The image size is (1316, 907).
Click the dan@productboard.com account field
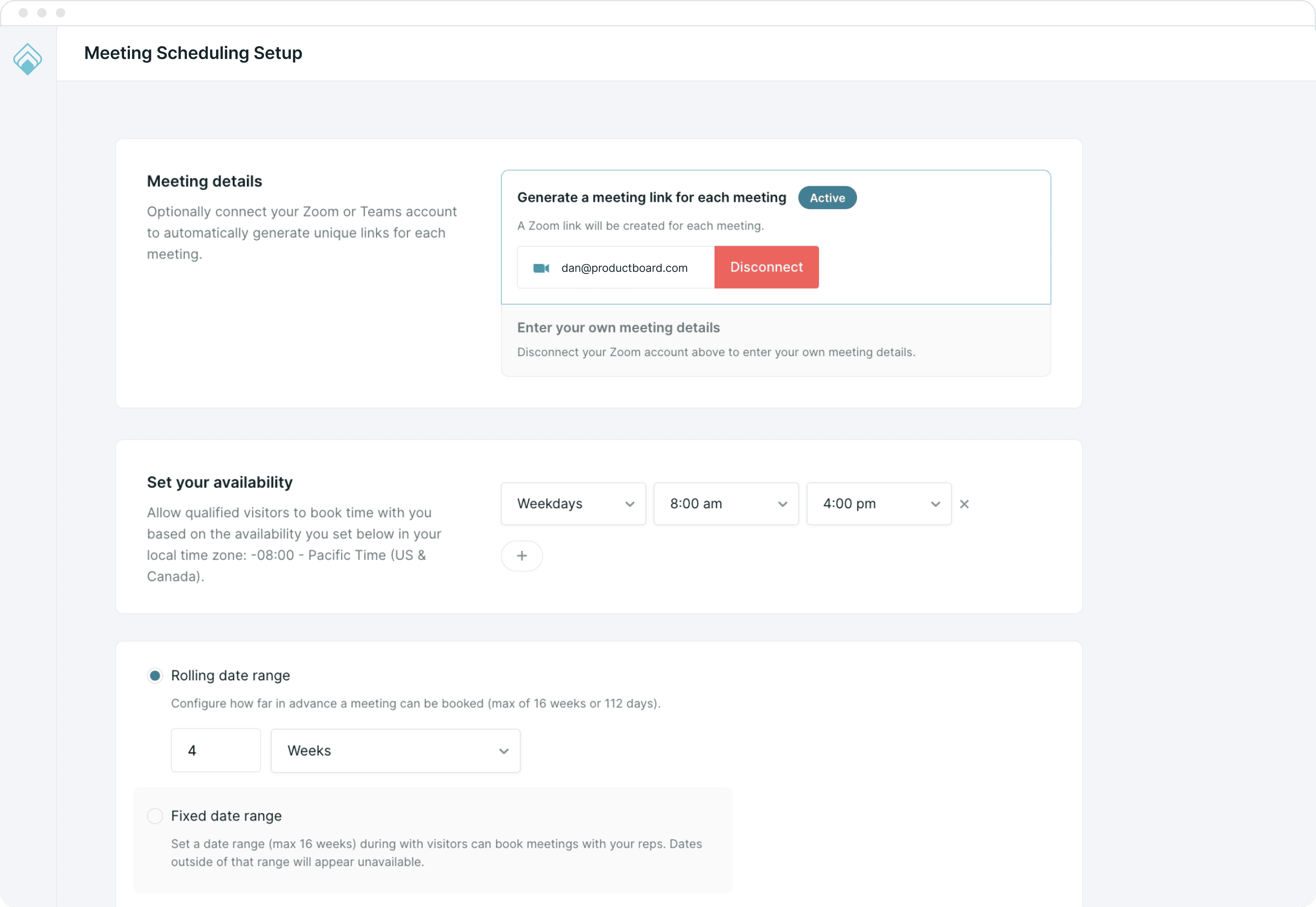click(616, 267)
